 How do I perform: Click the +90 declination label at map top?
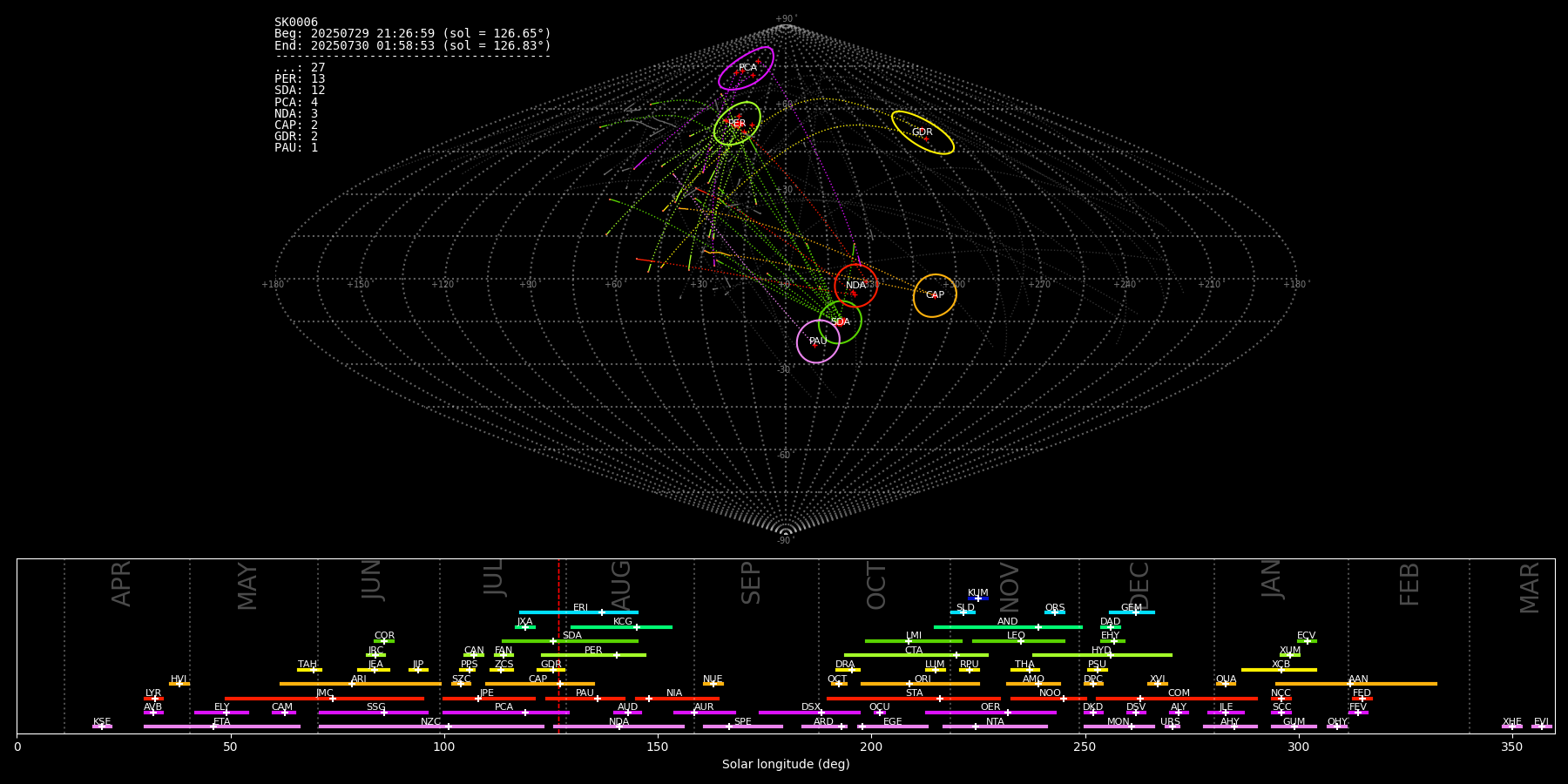click(x=786, y=19)
